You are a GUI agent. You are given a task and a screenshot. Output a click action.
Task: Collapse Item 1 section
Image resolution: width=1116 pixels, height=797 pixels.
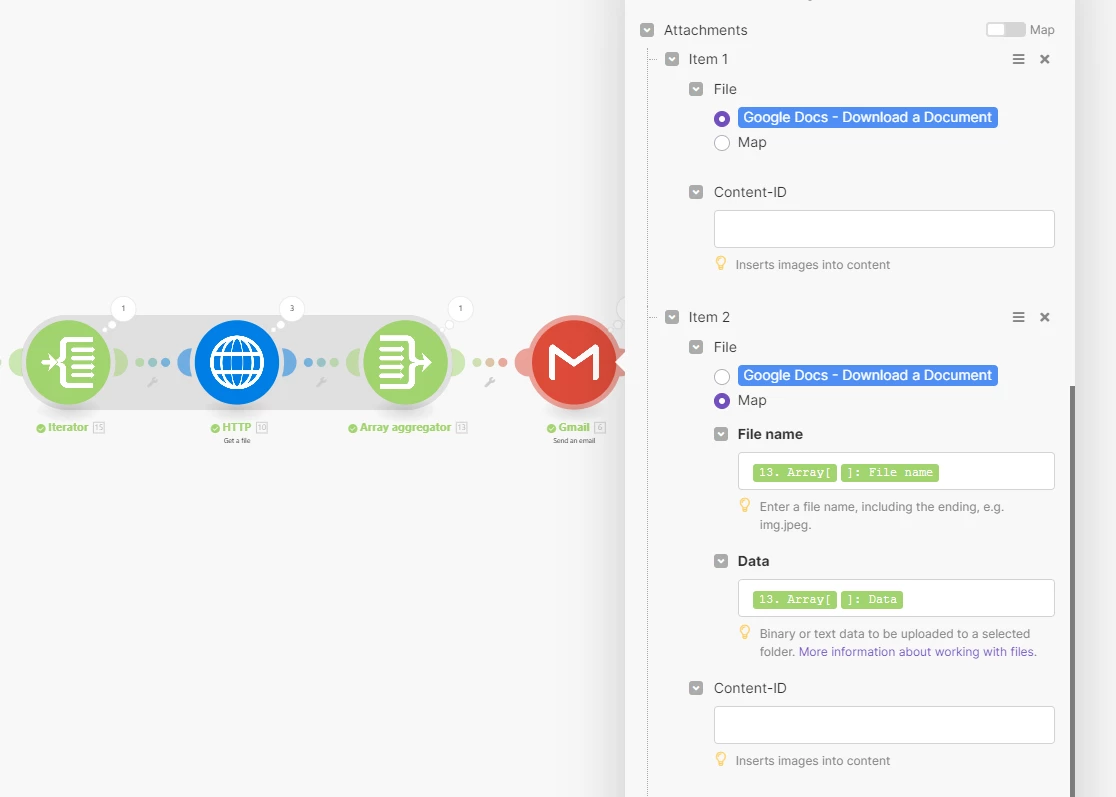tap(672, 59)
